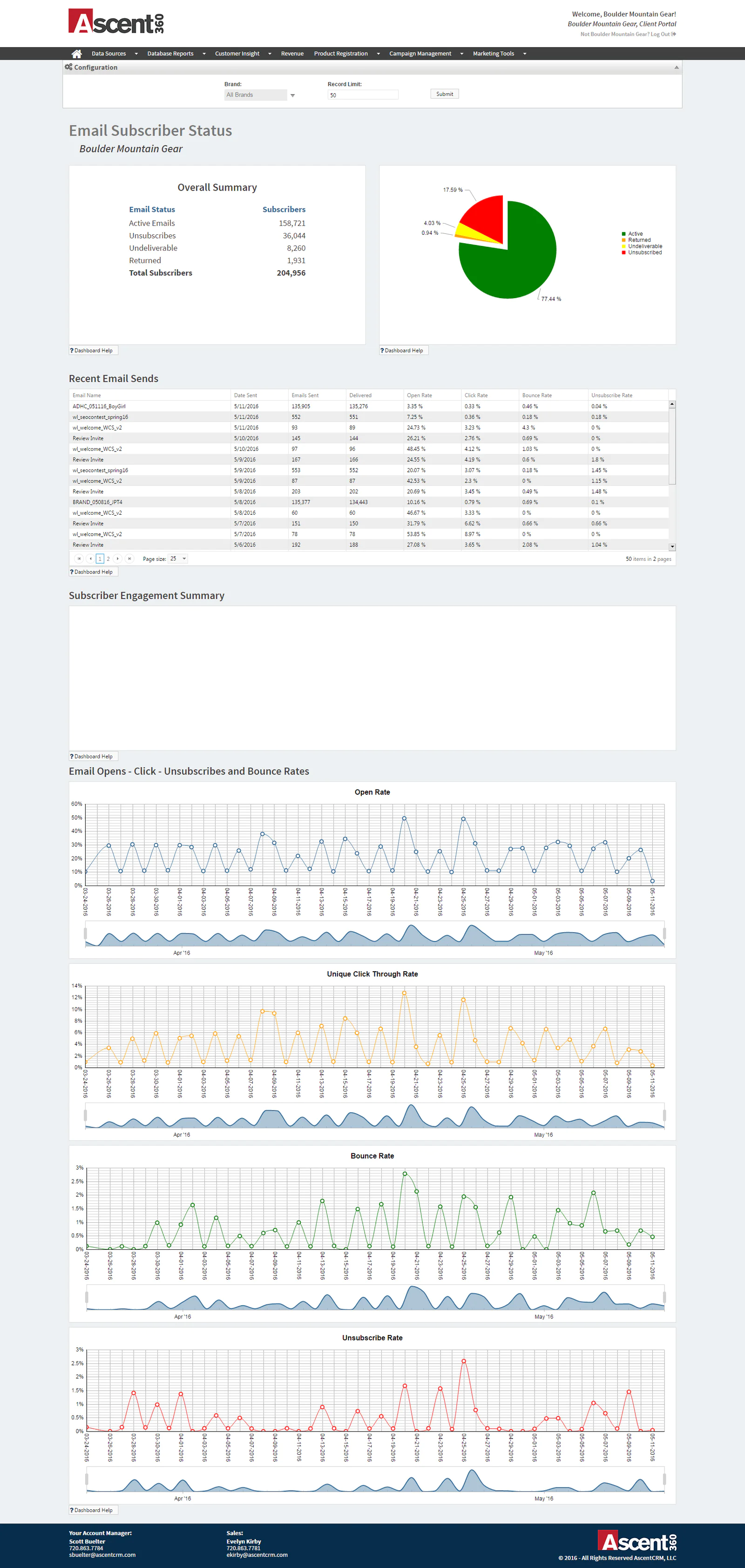The height and width of the screenshot is (1568, 745).
Task: Go to page 2 of email sends
Action: [x=108, y=559]
